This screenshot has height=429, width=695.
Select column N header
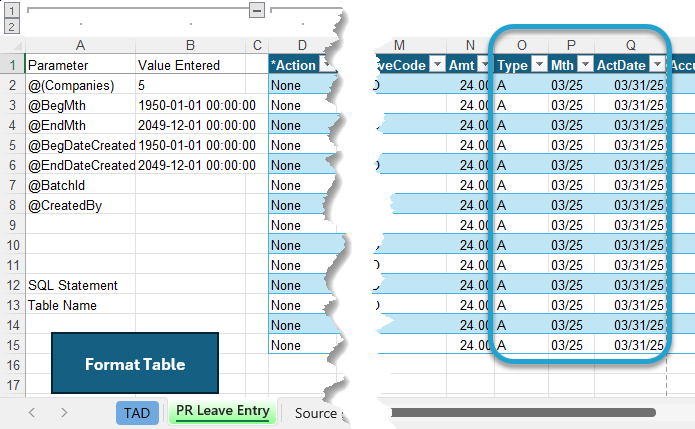pyautogui.click(x=470, y=45)
